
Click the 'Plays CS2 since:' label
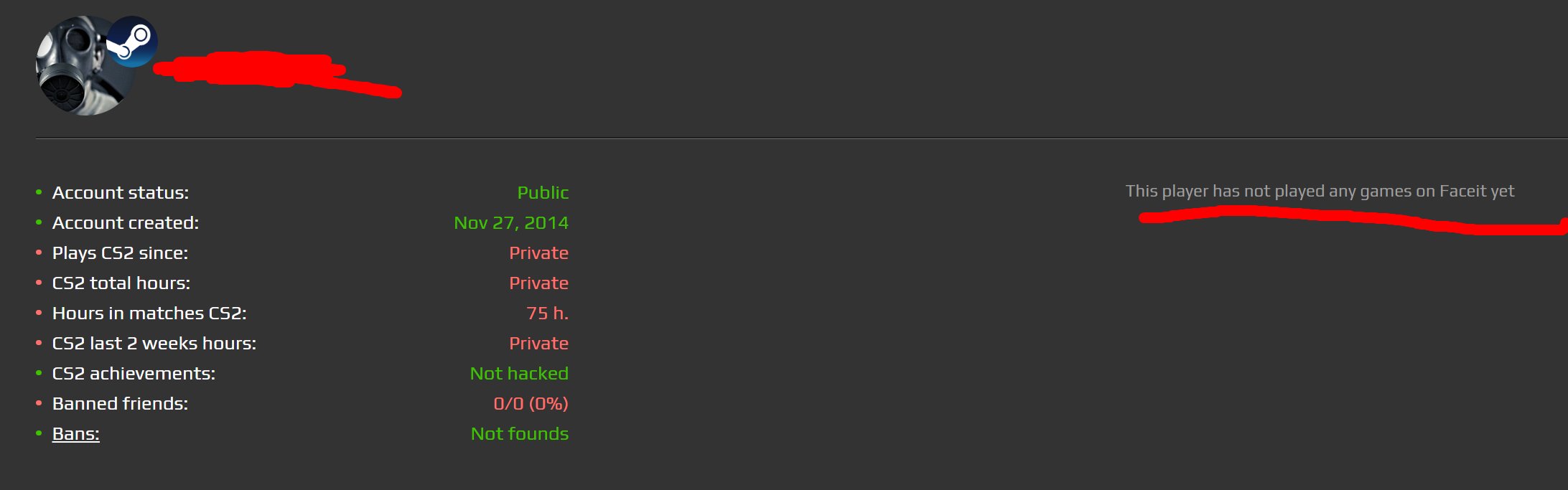(x=120, y=253)
